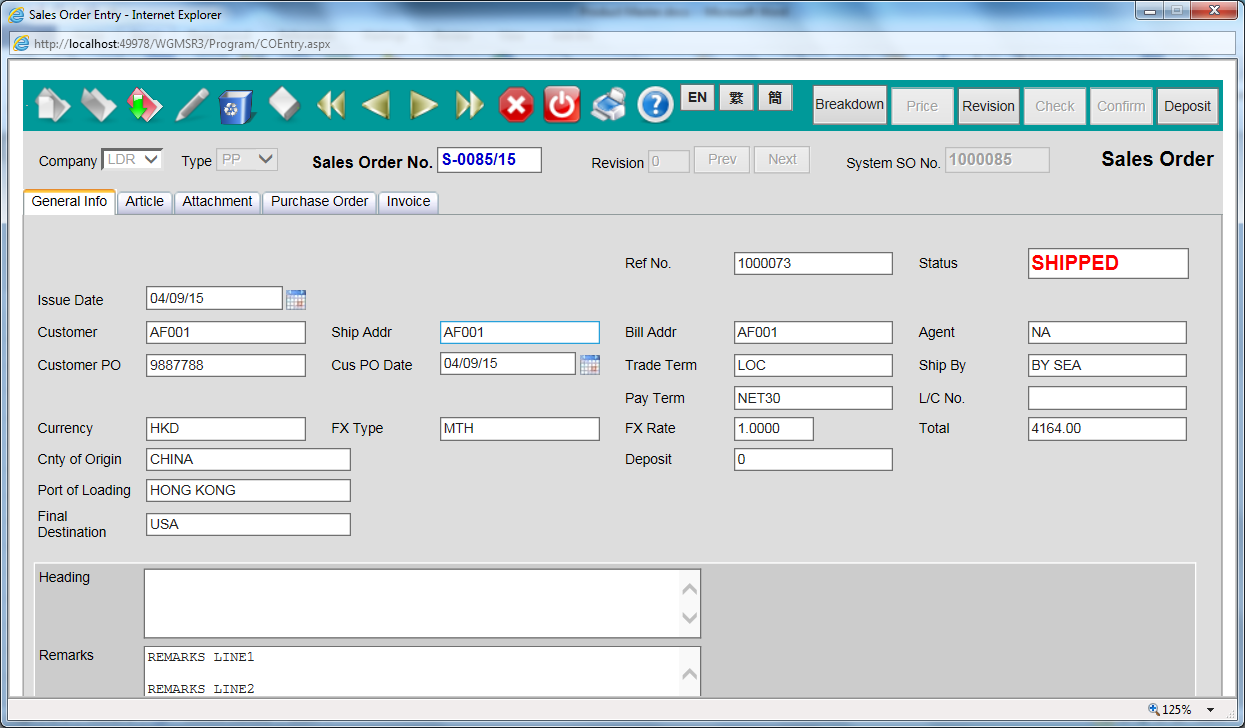Click the Pay Term field NET30
The image size is (1245, 728).
pyautogui.click(x=813, y=398)
